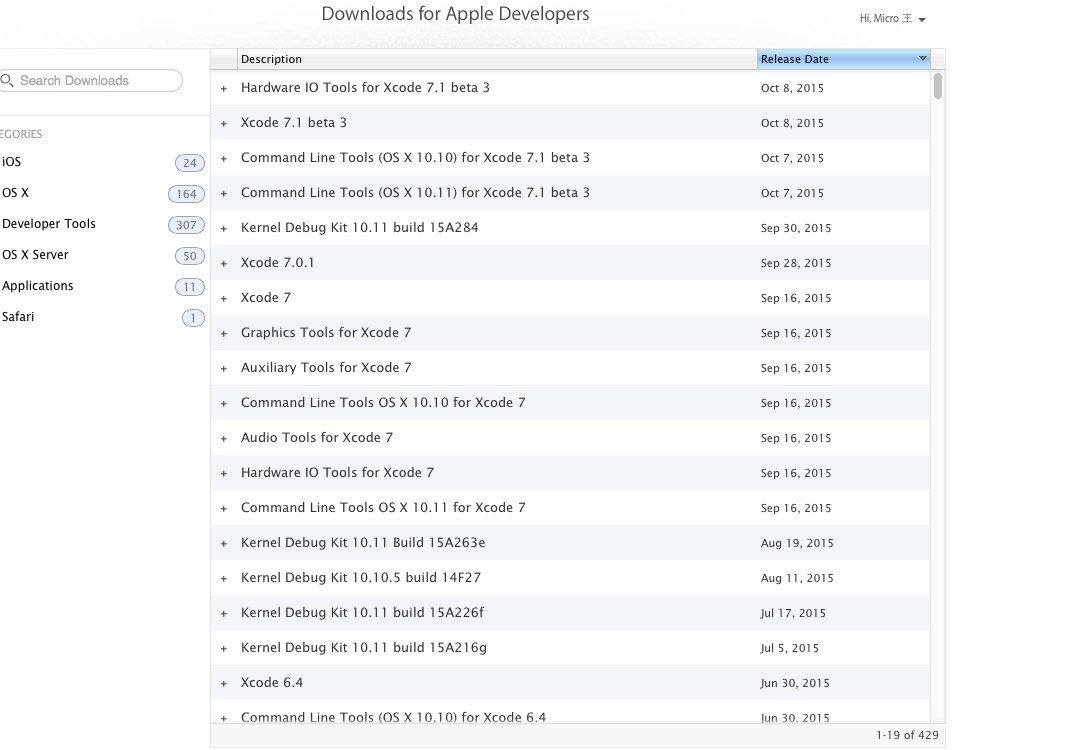This screenshot has height=750, width=1070.
Task: Open the Hi, Micro account dropdown
Action: 892,18
